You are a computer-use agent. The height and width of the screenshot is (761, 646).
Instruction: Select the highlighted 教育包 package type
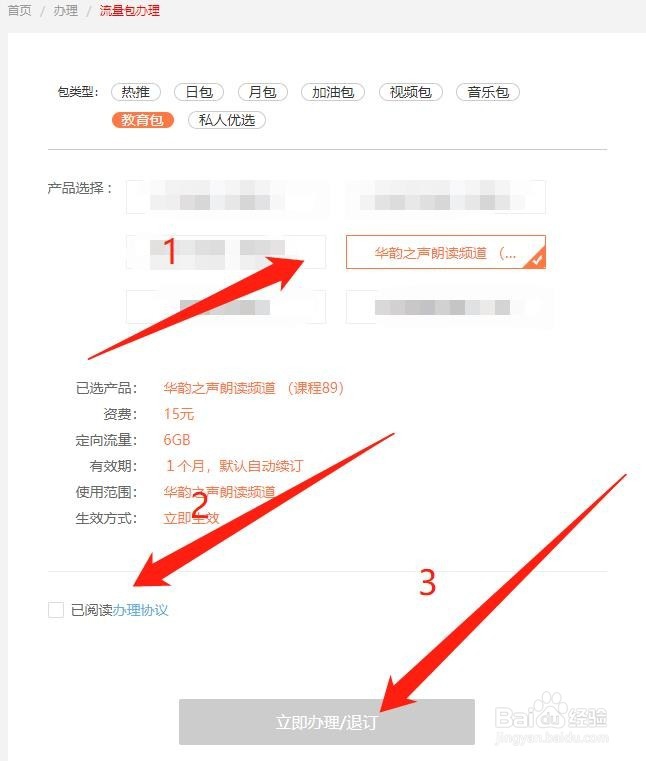pos(142,120)
